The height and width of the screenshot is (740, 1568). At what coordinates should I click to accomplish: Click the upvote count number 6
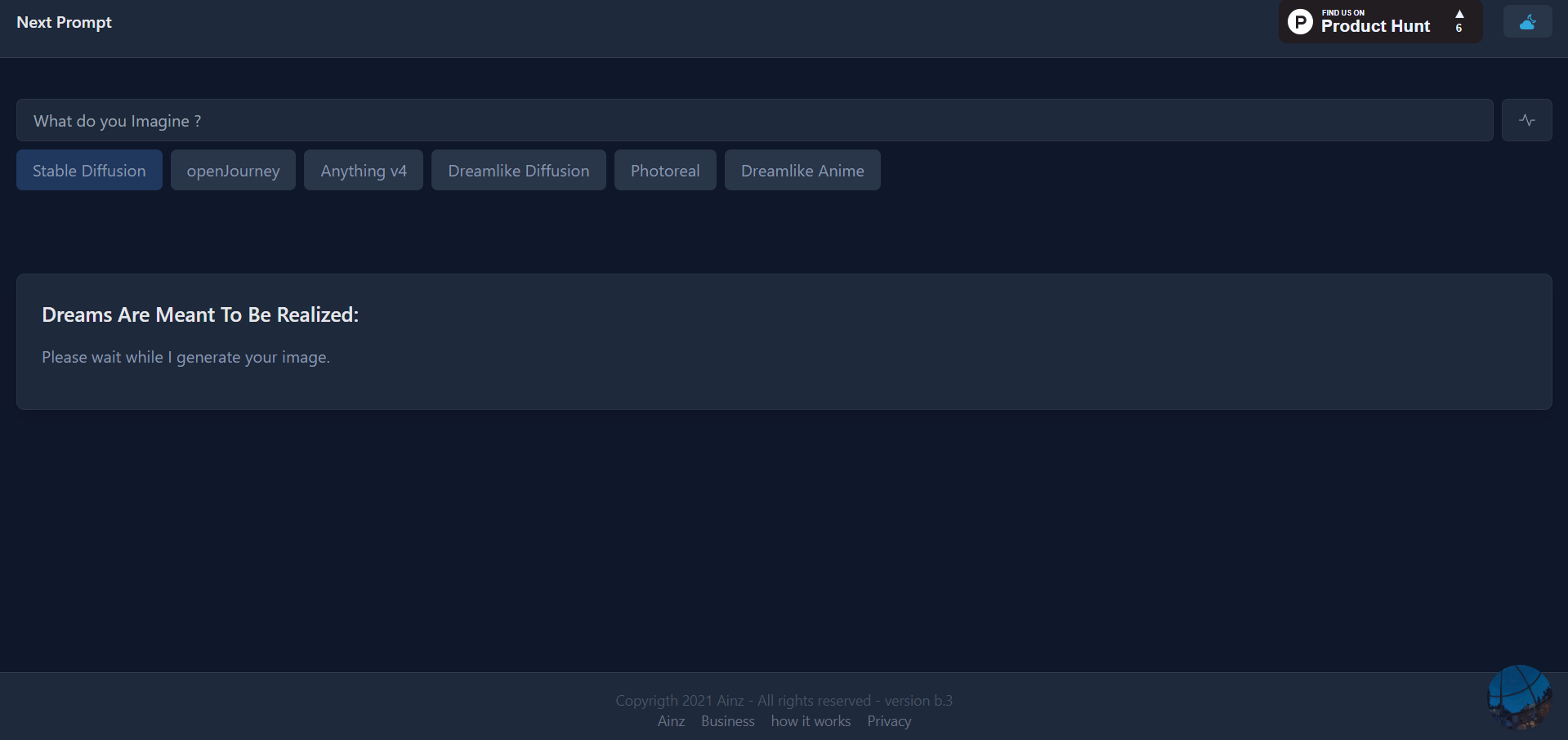[1459, 29]
